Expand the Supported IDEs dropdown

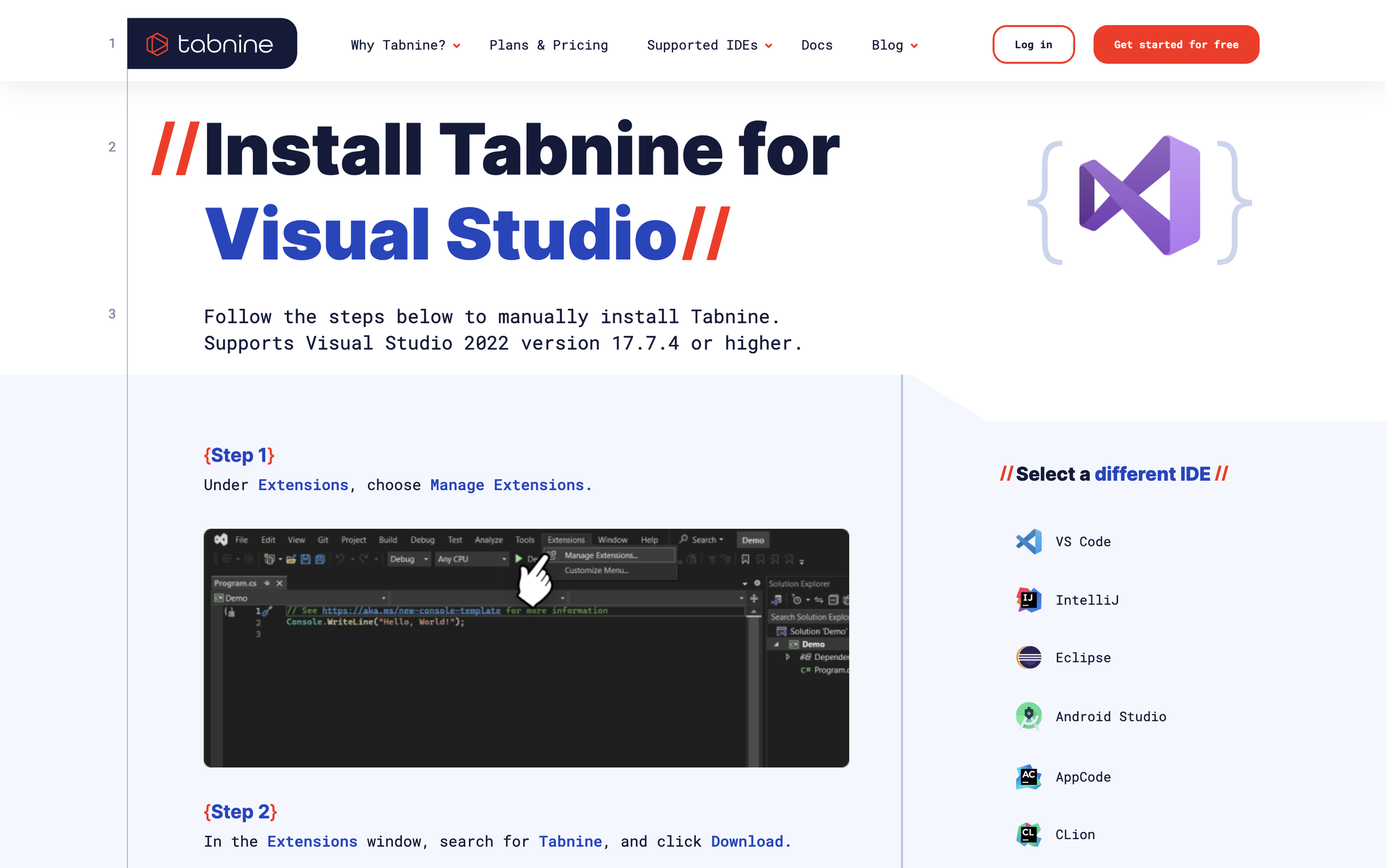[710, 45]
